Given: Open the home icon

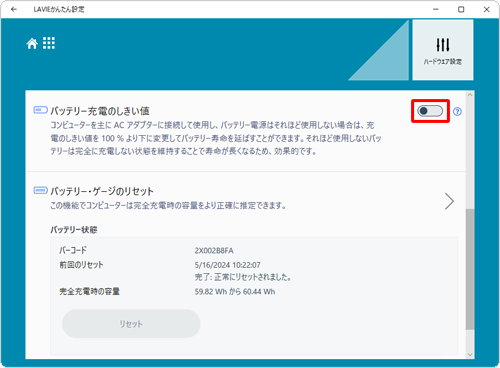Looking at the screenshot, I should pos(32,43).
